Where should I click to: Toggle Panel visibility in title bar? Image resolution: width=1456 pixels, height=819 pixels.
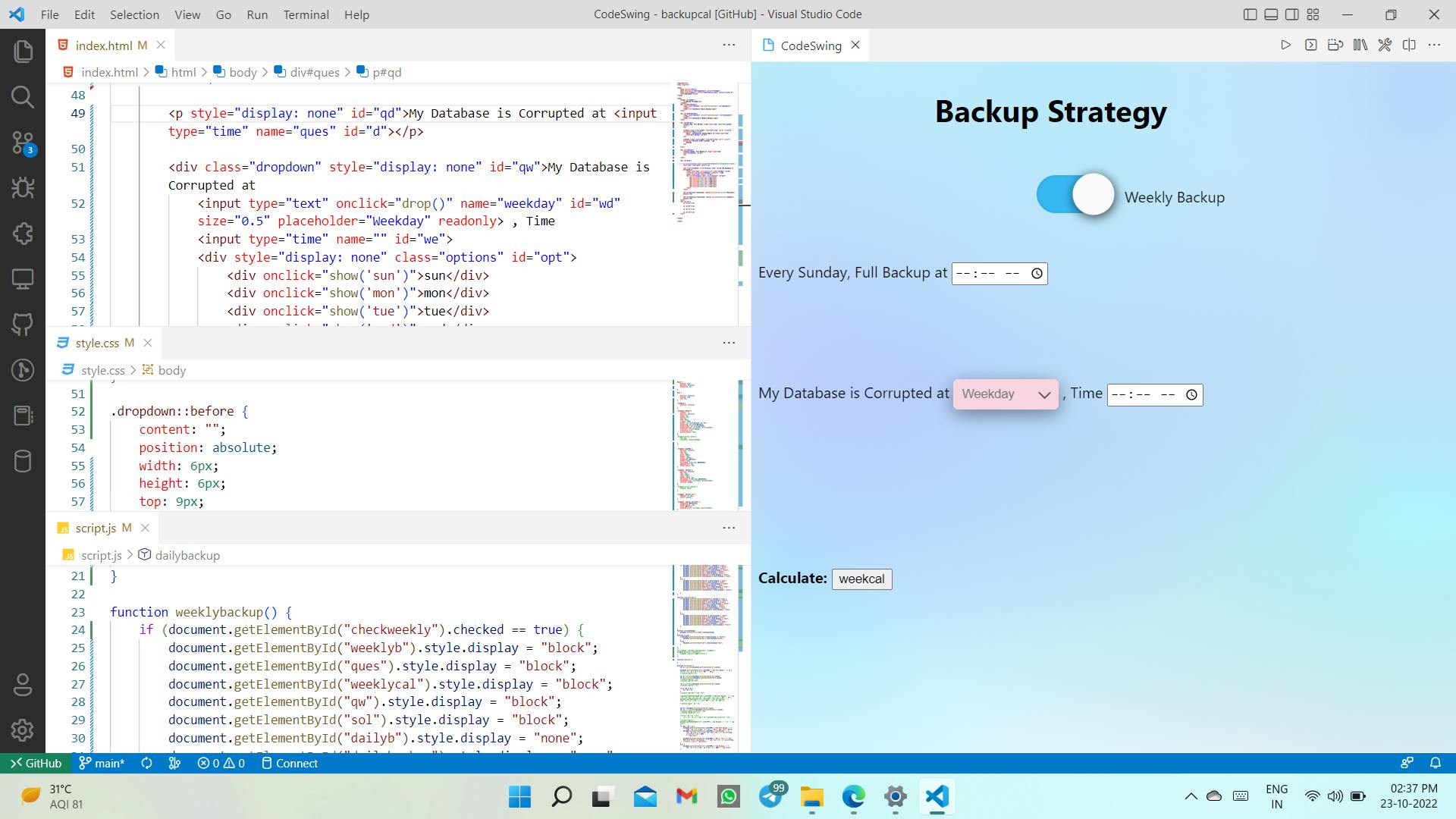pyautogui.click(x=1272, y=14)
